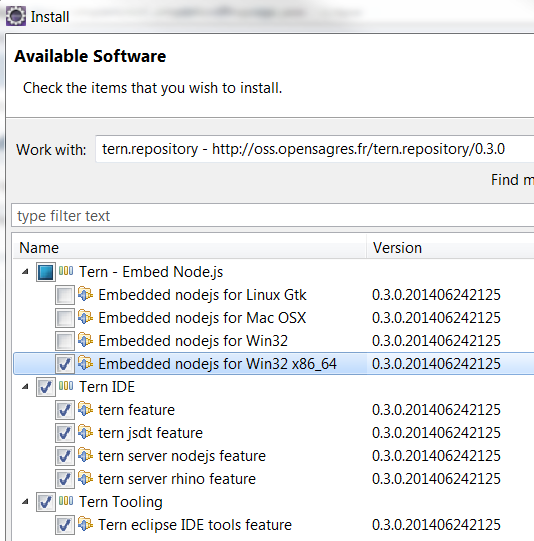Select the Embedded nodejs for Mac OSX row
Viewport: 534px width, 541px height.
[202, 318]
